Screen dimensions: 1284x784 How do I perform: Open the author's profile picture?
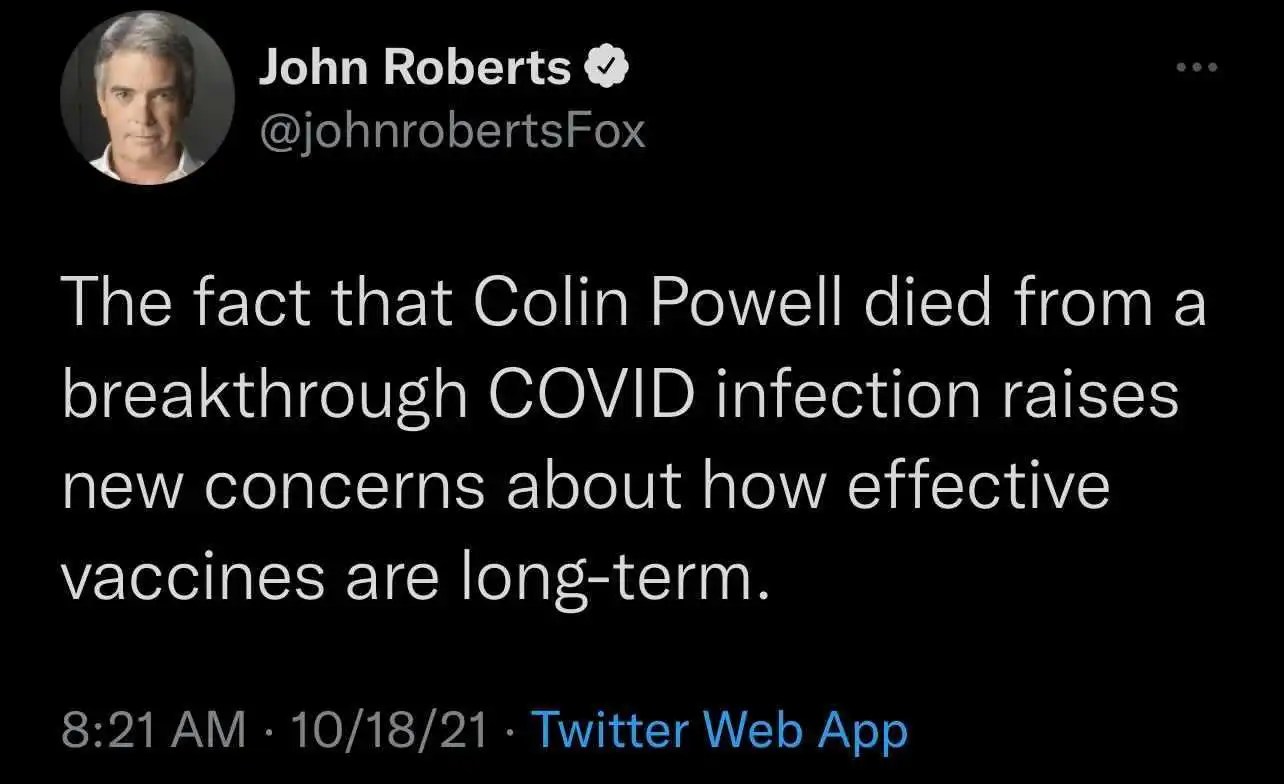tap(148, 97)
